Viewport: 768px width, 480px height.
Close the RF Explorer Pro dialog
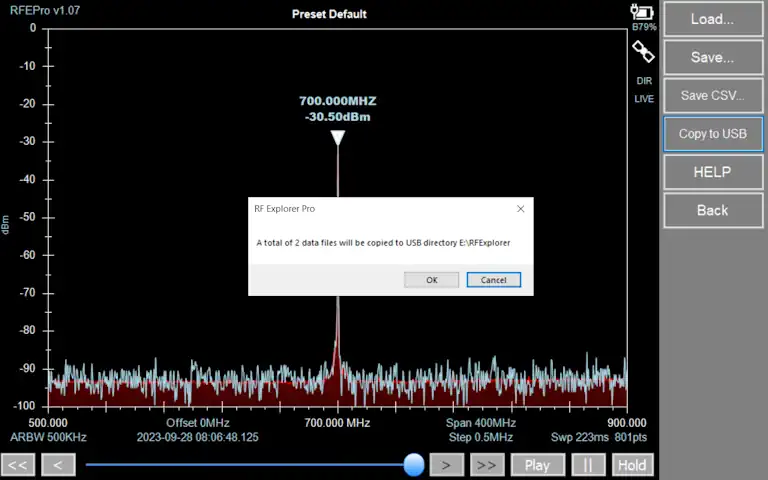coord(520,209)
